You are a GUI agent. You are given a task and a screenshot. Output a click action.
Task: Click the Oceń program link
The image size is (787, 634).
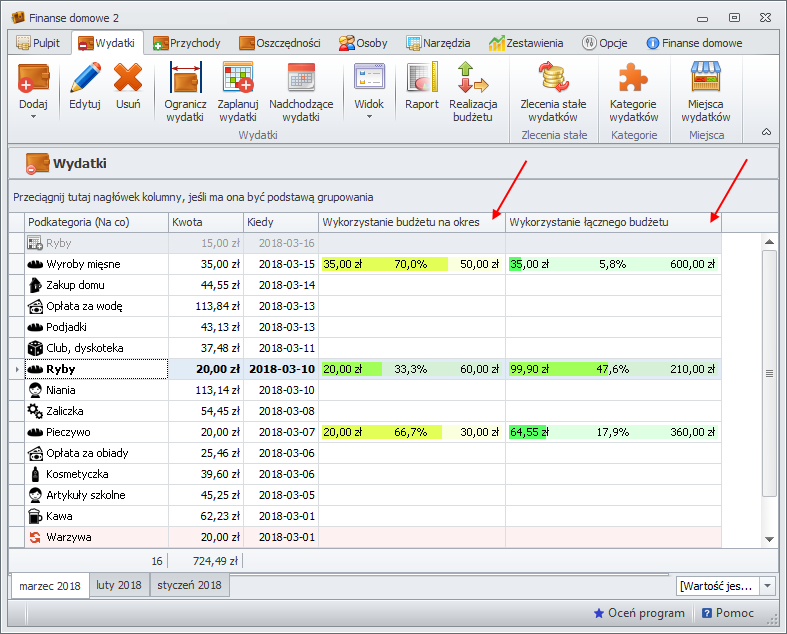click(x=639, y=613)
